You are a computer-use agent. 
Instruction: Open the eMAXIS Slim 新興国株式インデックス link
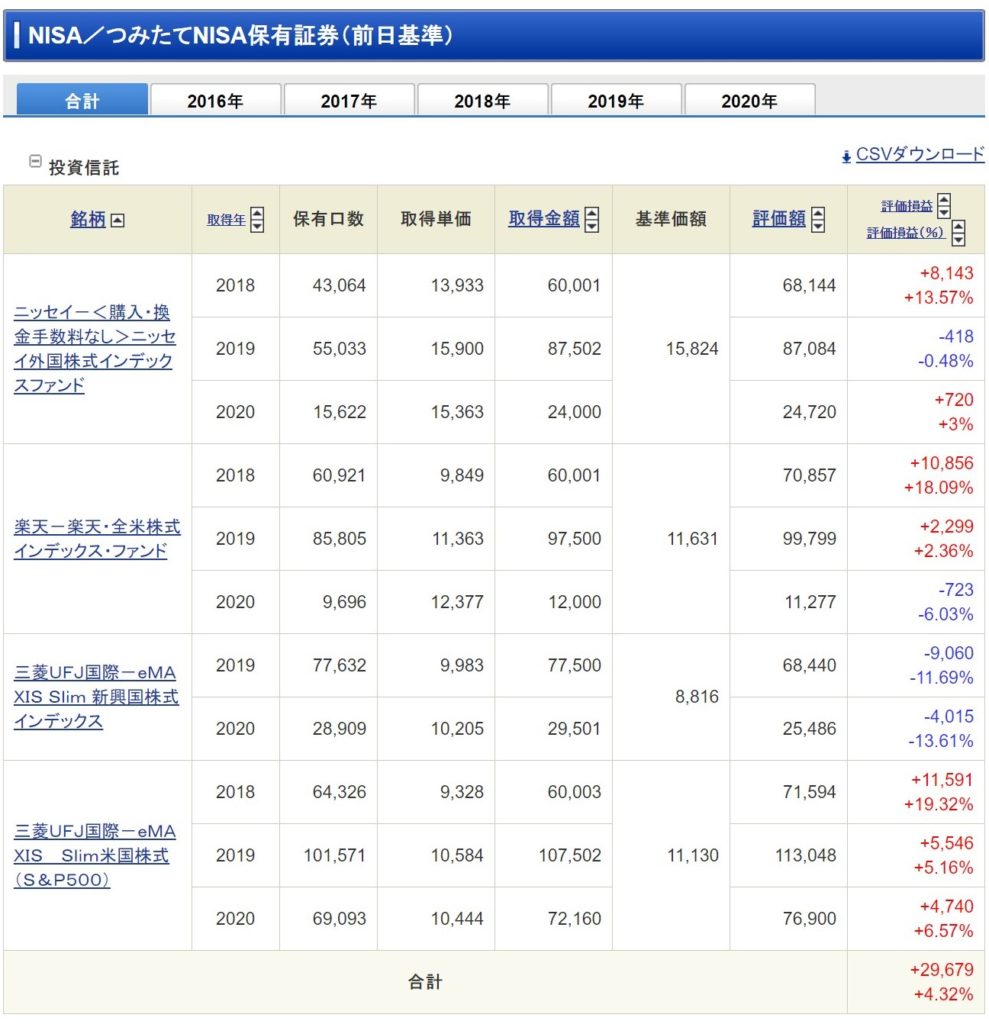[x=96, y=697]
